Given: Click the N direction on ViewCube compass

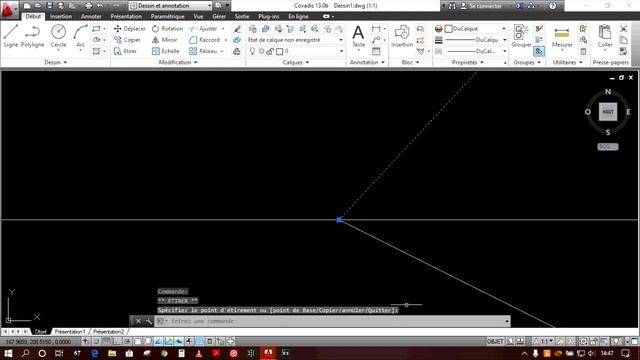Looking at the screenshot, I should pos(608,92).
